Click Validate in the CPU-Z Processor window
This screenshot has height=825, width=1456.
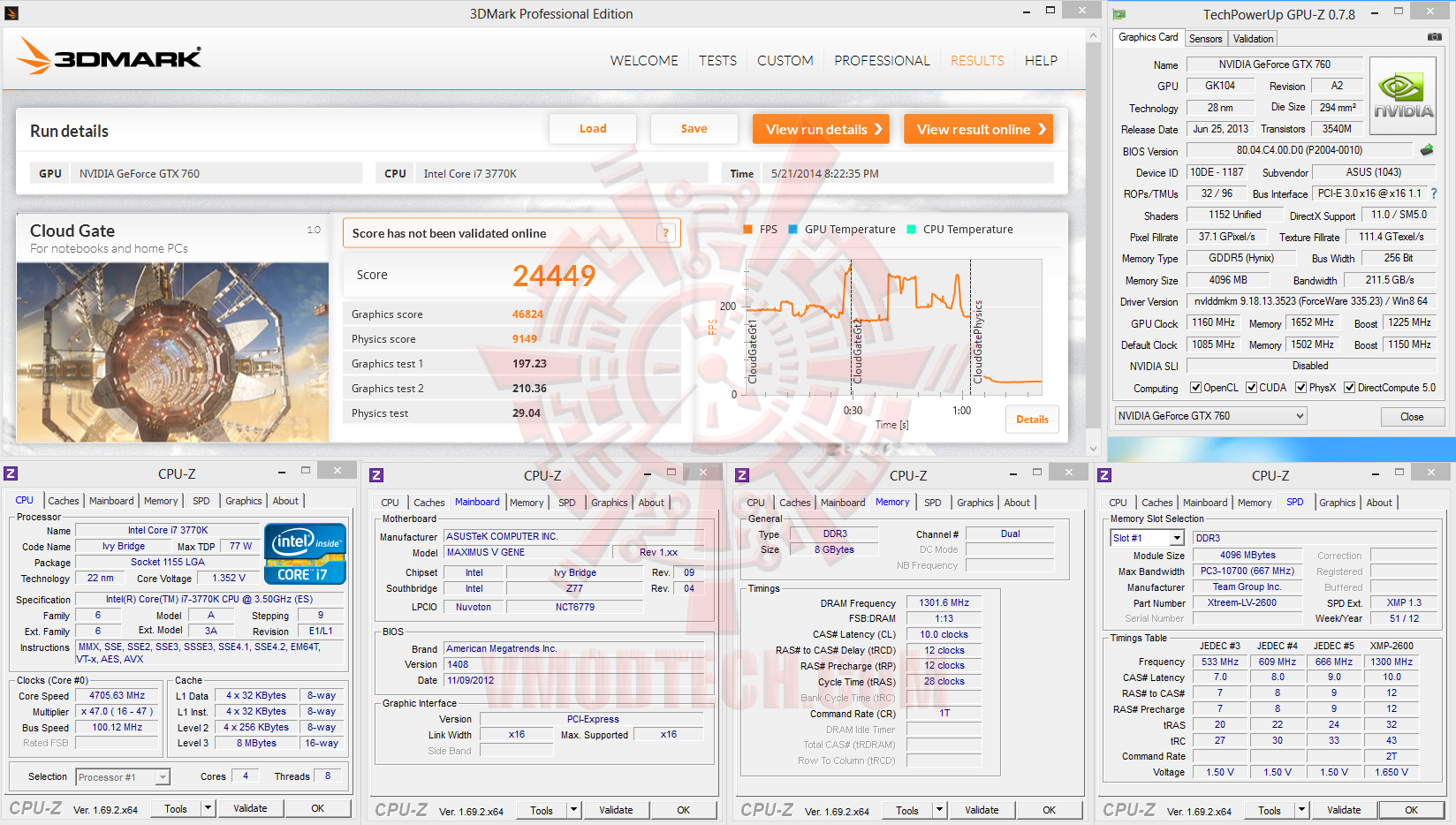coord(250,808)
